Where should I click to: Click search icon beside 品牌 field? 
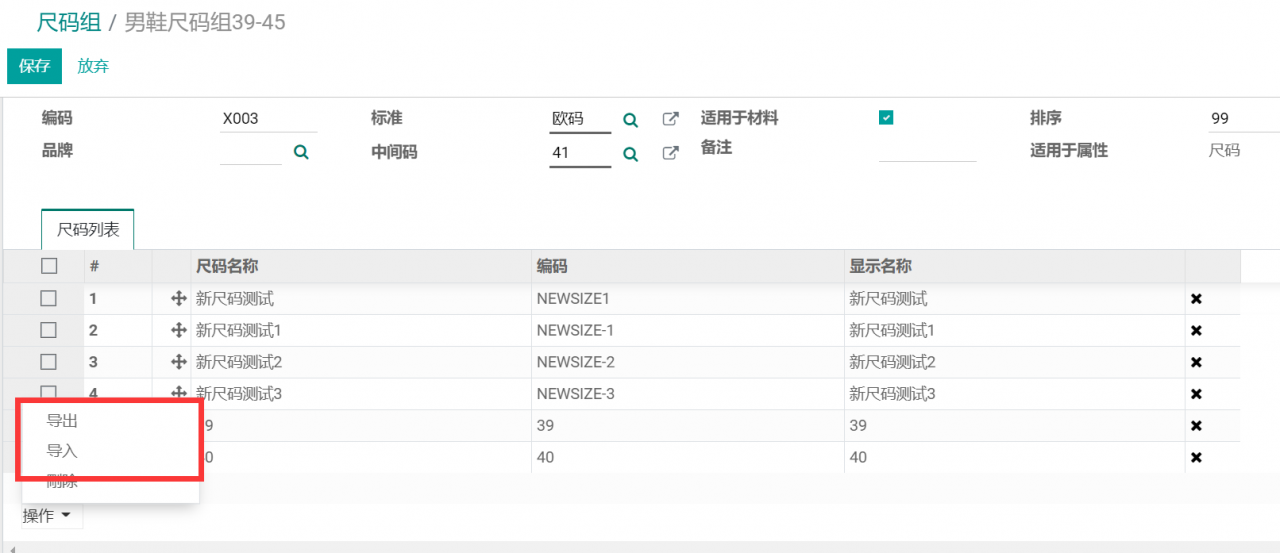tap(301, 152)
